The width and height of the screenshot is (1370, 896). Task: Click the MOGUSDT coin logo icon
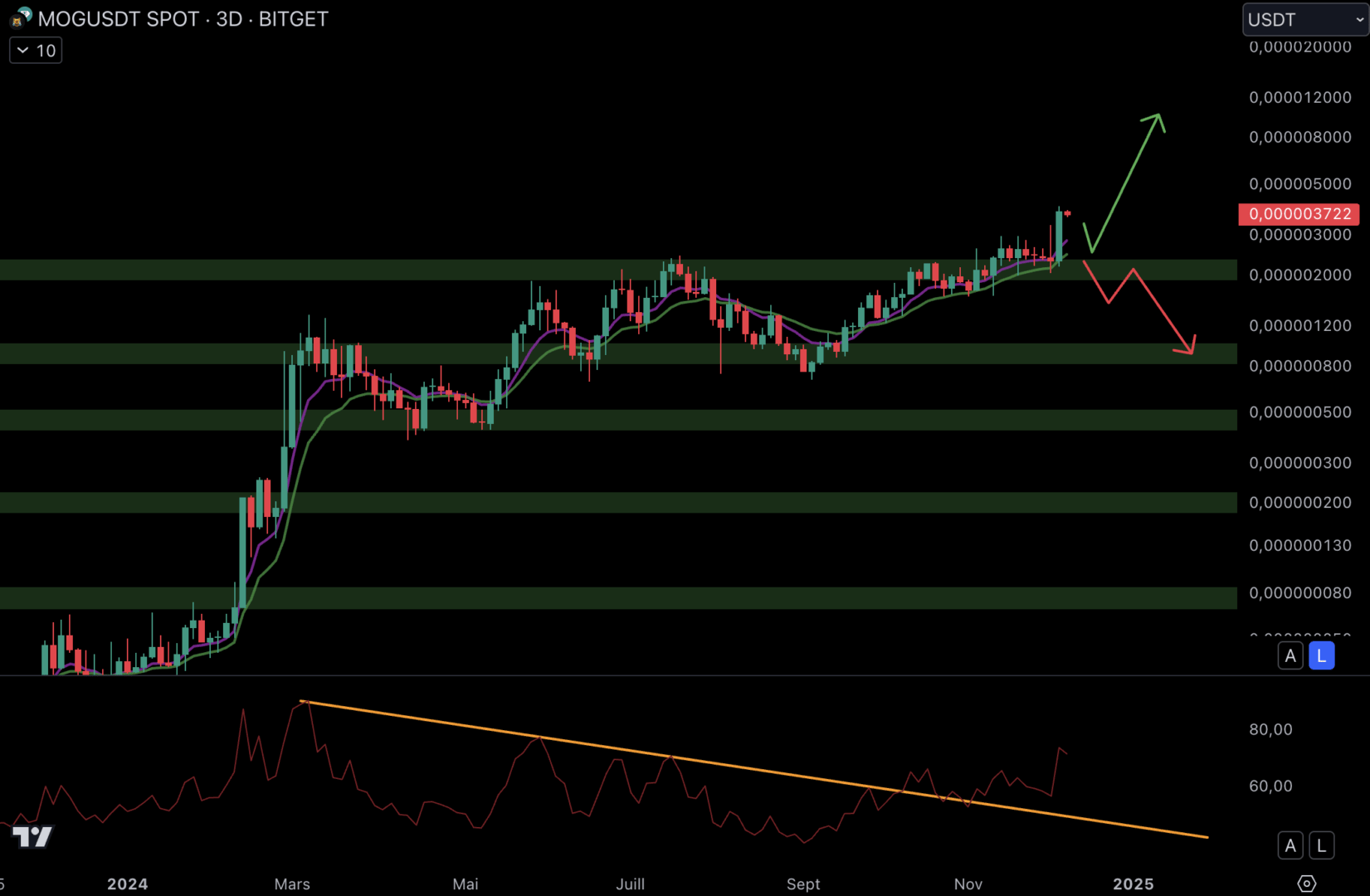click(20, 18)
